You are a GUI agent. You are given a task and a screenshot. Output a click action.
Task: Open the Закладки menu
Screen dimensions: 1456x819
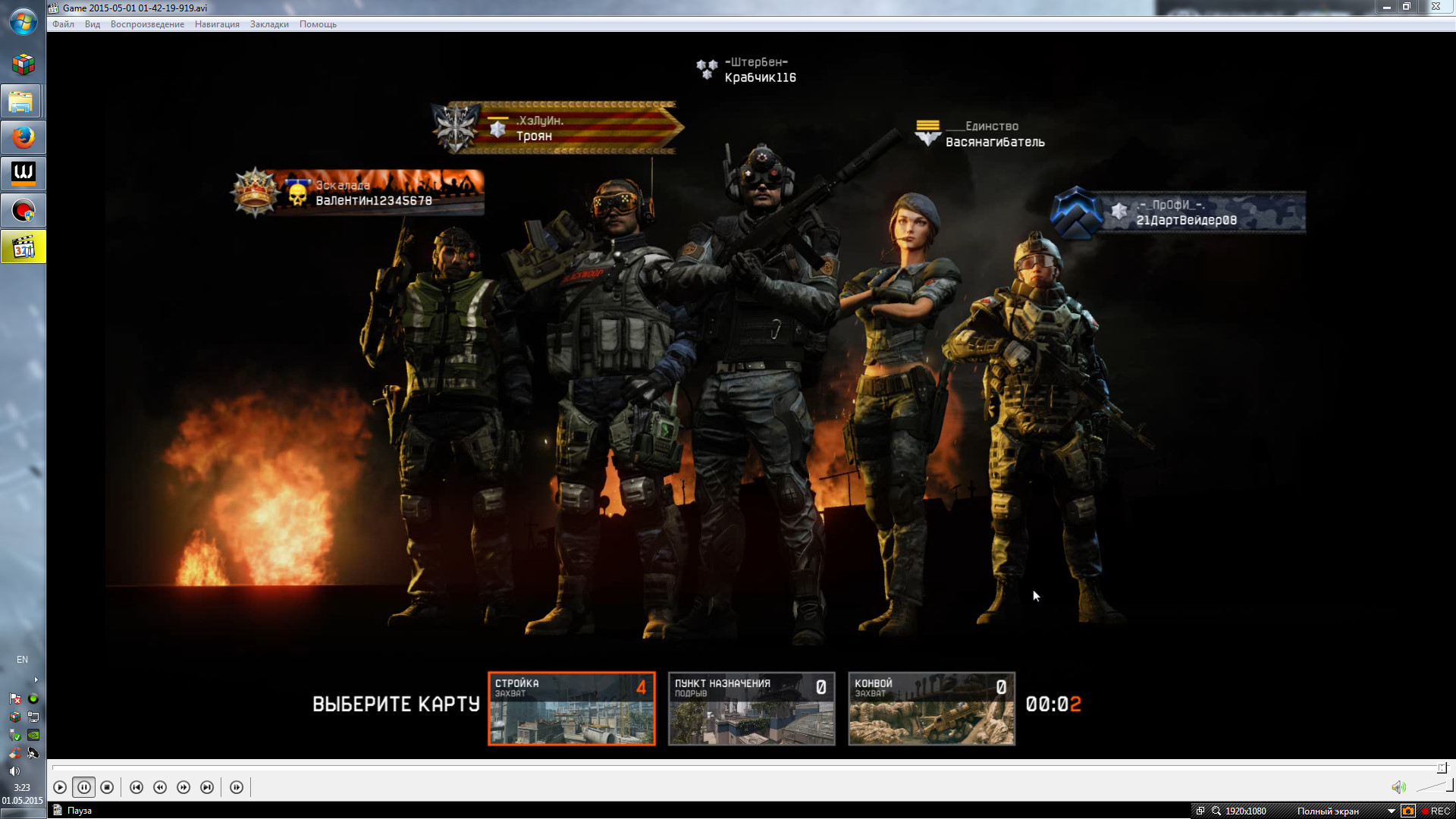coord(269,24)
